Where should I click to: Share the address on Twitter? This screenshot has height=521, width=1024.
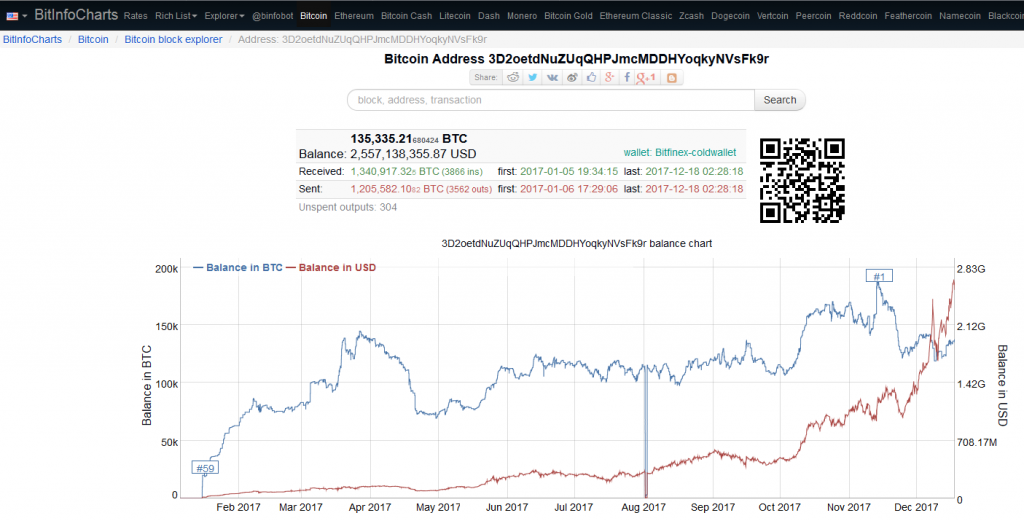click(533, 77)
